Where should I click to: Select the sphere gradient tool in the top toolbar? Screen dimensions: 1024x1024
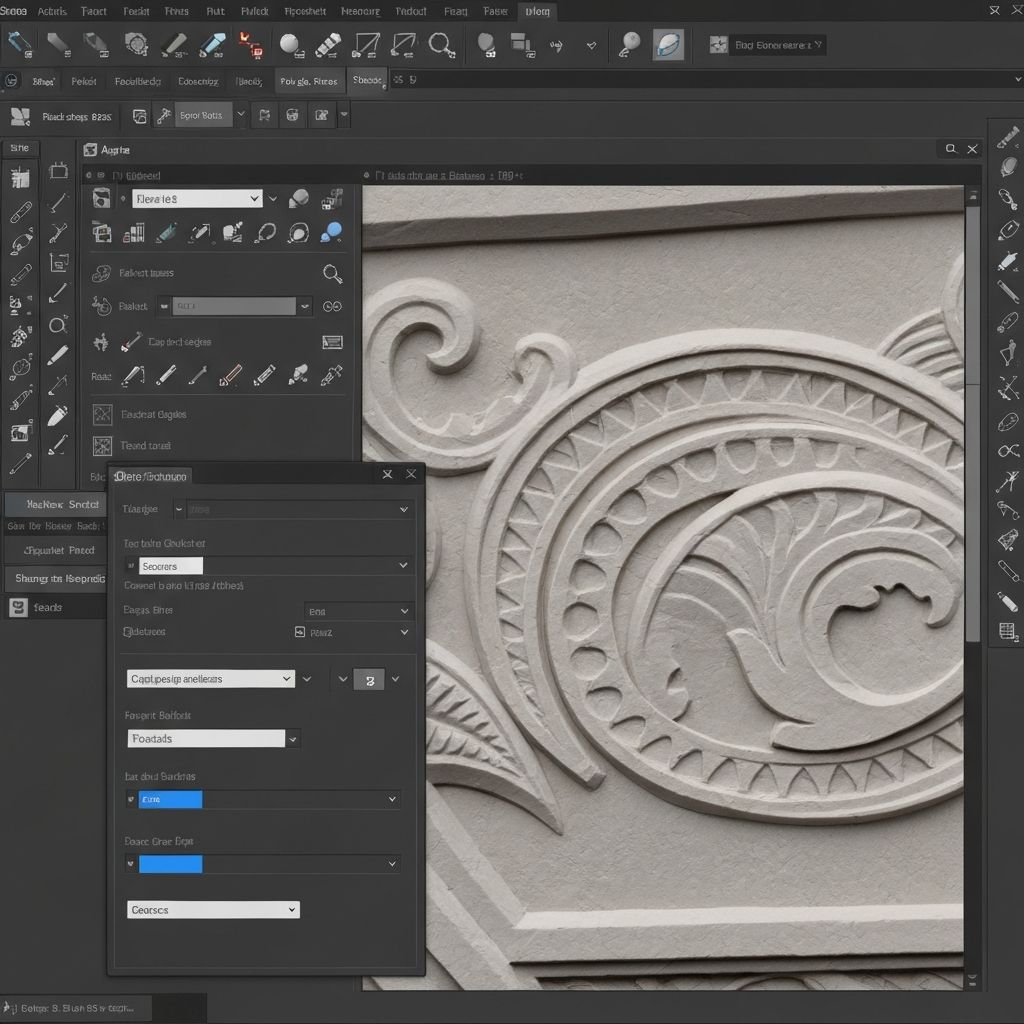pos(290,44)
